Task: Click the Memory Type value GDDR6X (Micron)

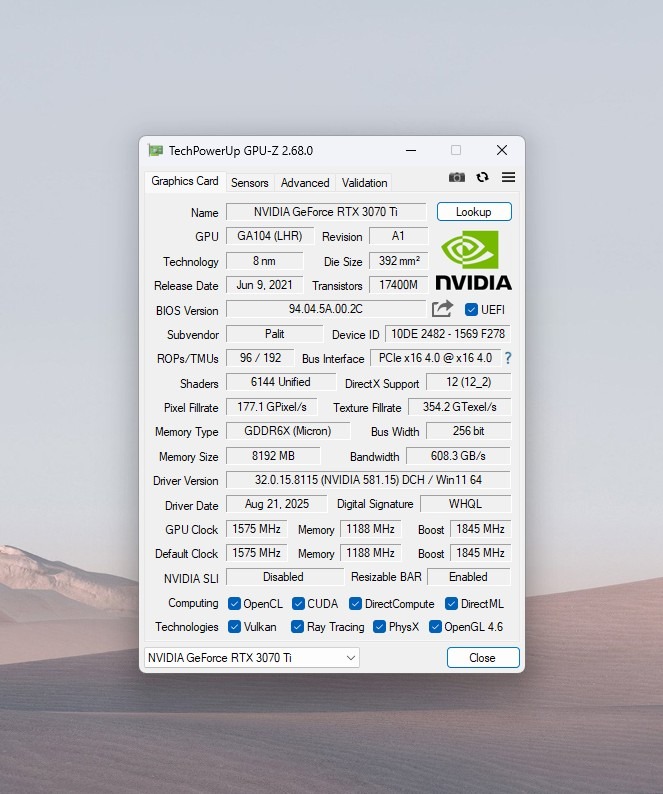Action: click(x=288, y=431)
